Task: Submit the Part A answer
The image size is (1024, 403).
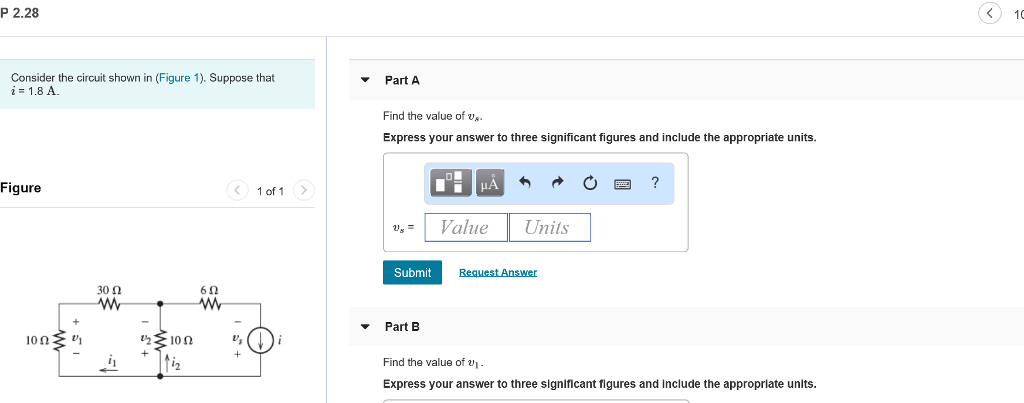Action: [x=412, y=272]
